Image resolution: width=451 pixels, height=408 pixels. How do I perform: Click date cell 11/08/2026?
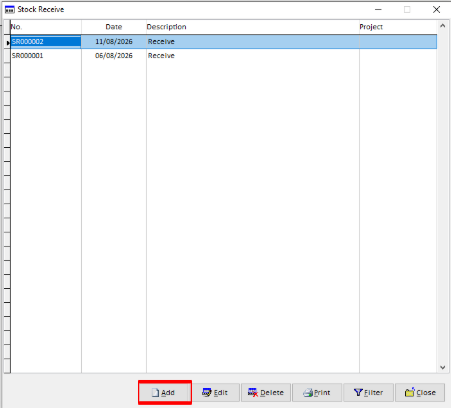tap(114, 42)
